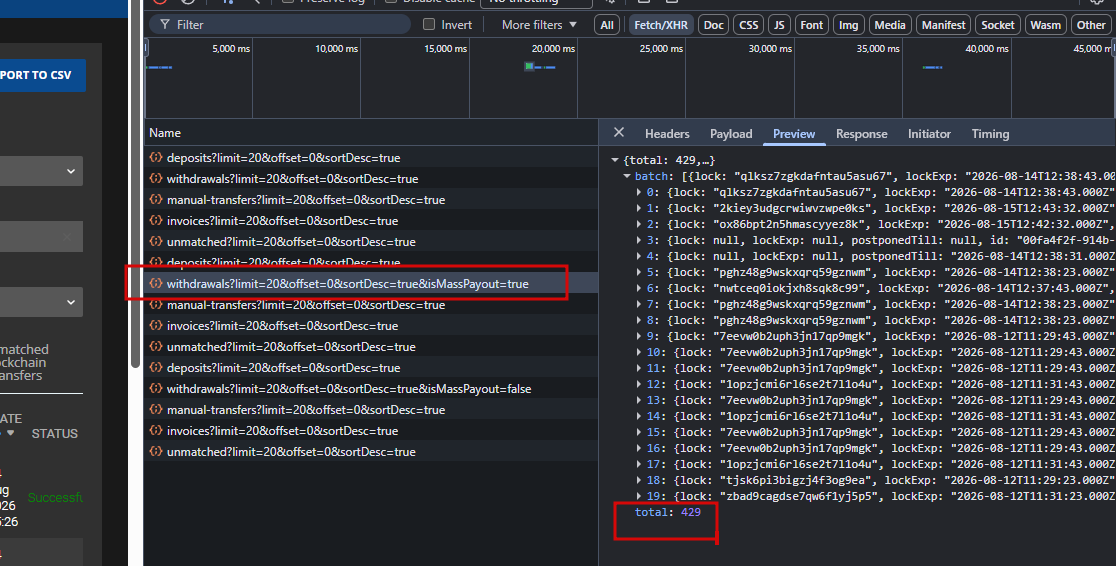
Task: Filter requests by Img type
Action: point(848,25)
